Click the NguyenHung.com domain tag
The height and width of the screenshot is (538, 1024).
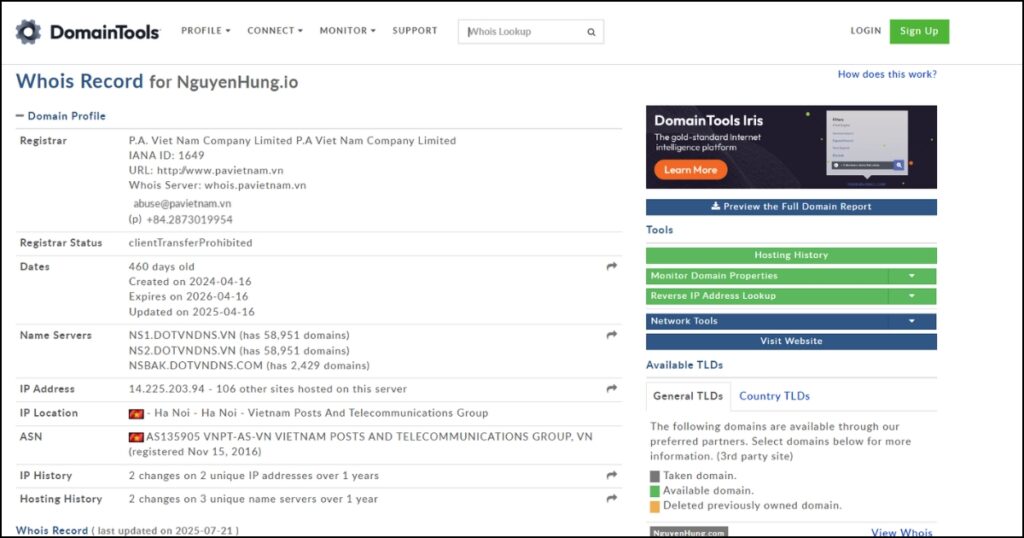pyautogui.click(x=688, y=532)
